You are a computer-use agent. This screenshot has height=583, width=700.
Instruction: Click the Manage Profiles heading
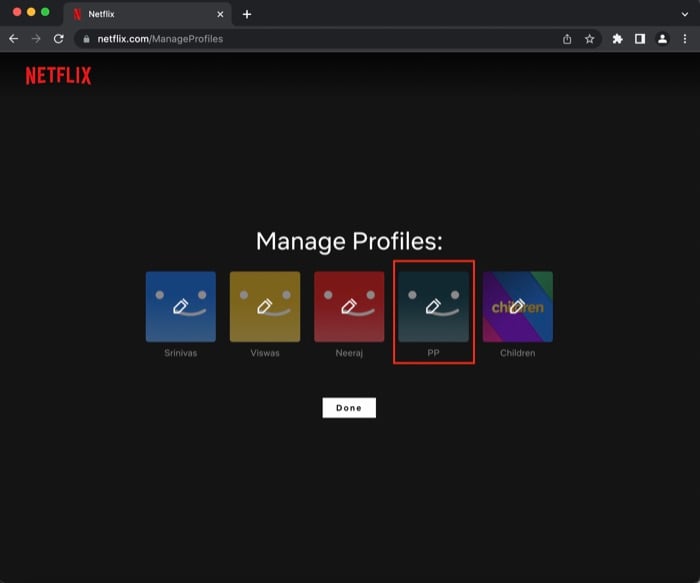click(349, 242)
